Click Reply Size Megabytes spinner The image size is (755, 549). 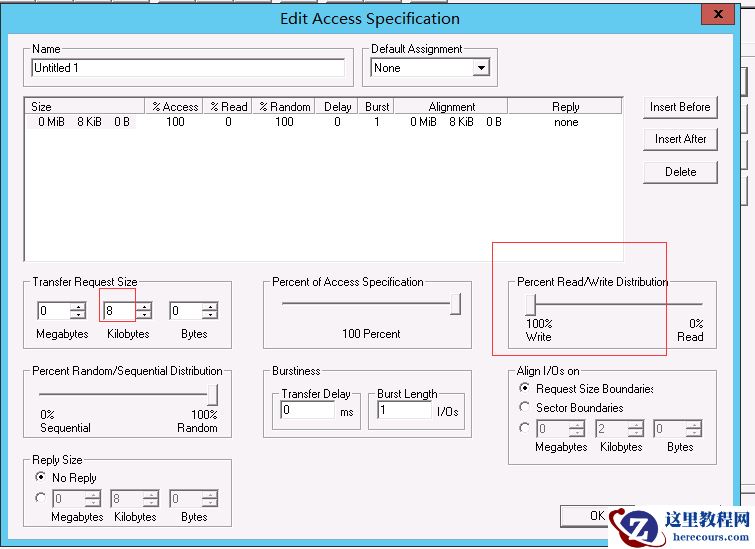tap(93, 499)
